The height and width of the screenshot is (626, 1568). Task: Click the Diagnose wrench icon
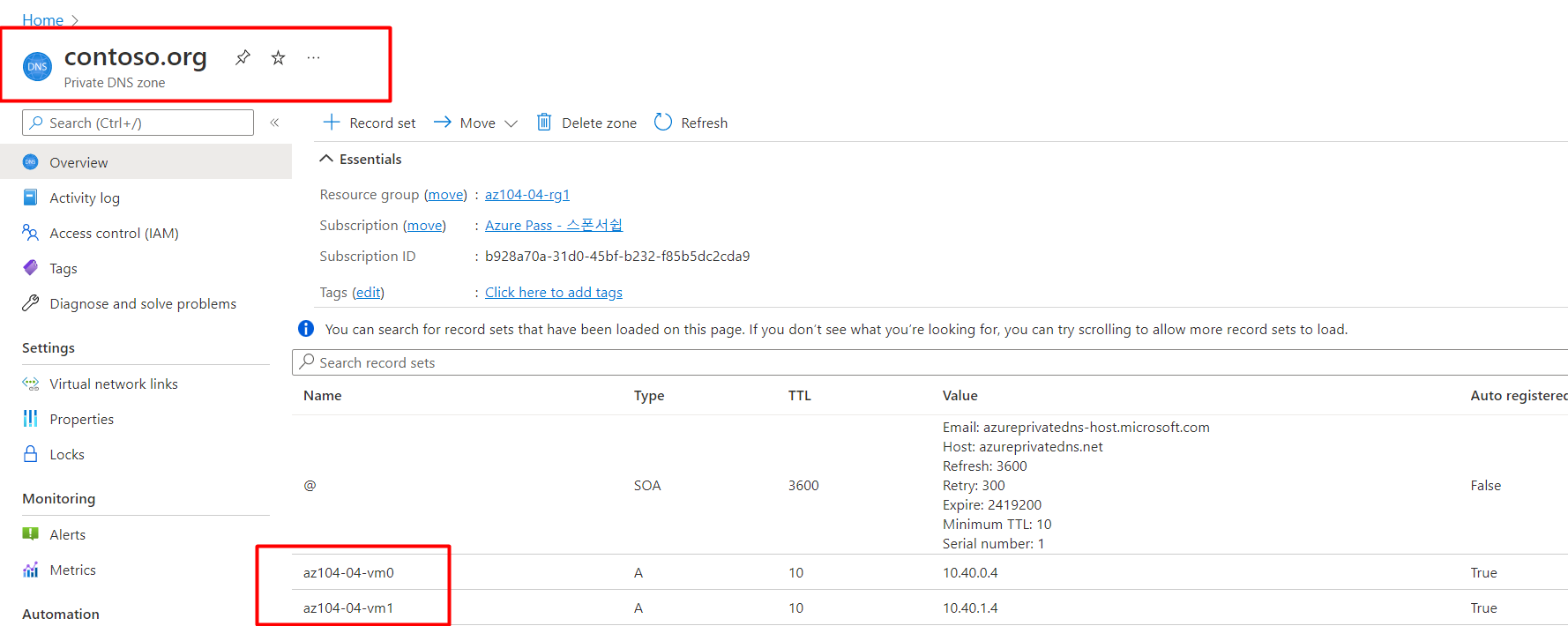(31, 303)
